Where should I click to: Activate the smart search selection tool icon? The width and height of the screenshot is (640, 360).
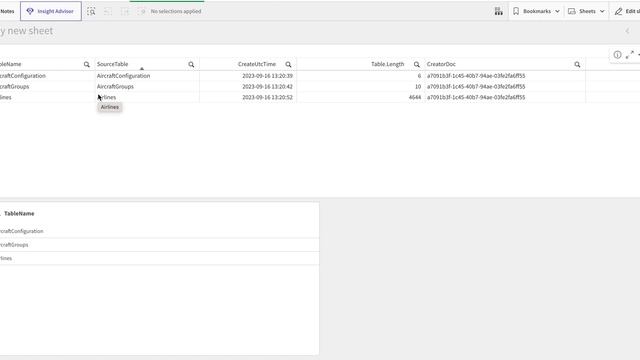[x=91, y=11]
